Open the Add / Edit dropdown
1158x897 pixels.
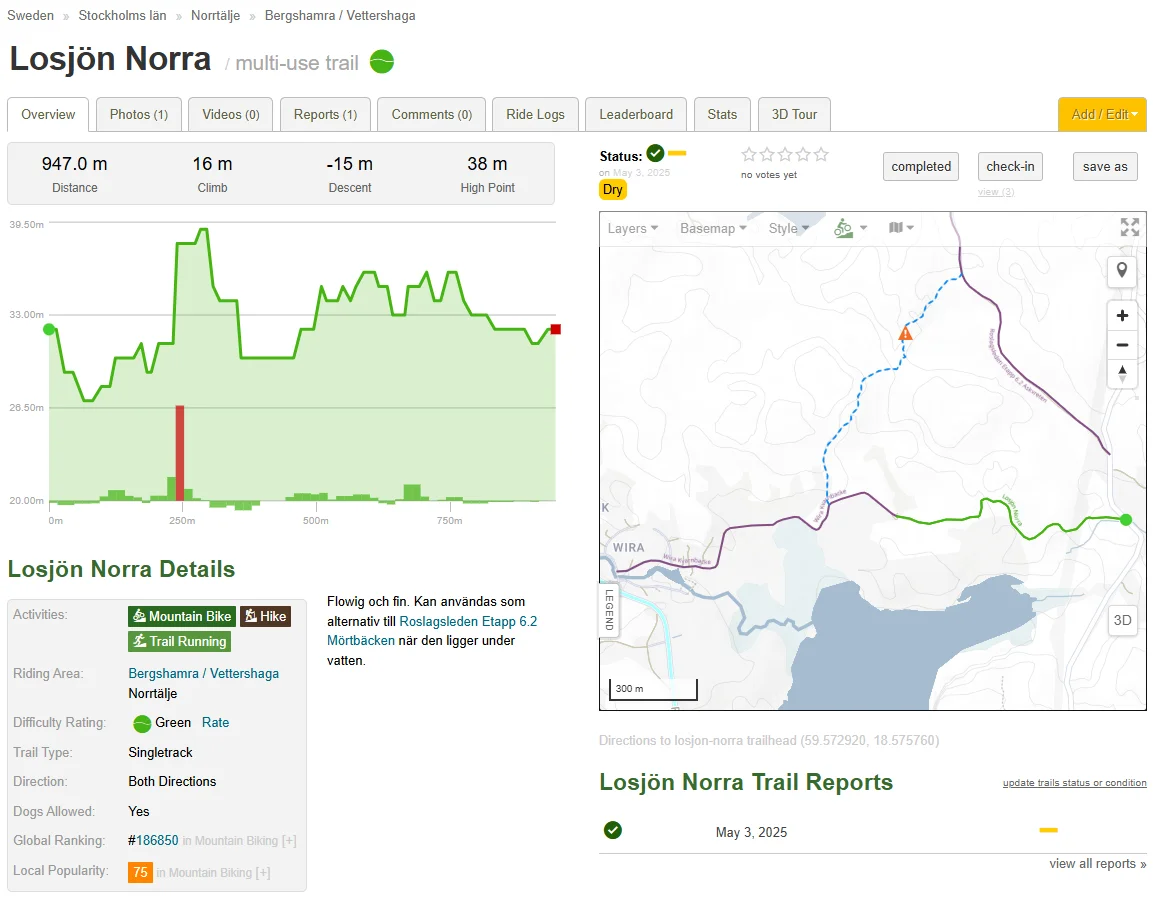click(1102, 115)
